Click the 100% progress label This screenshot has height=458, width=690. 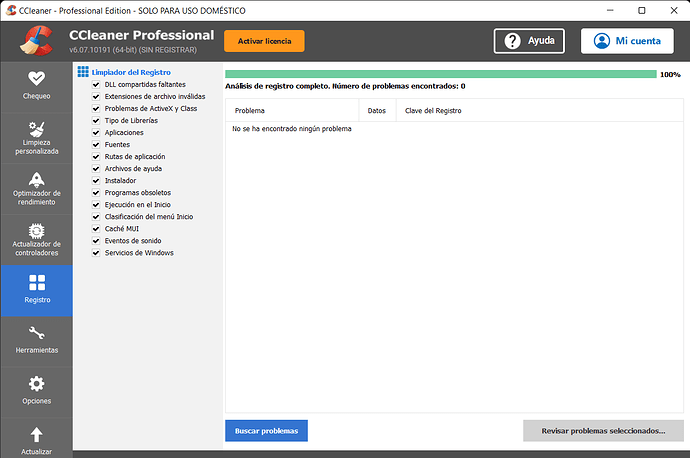670,74
